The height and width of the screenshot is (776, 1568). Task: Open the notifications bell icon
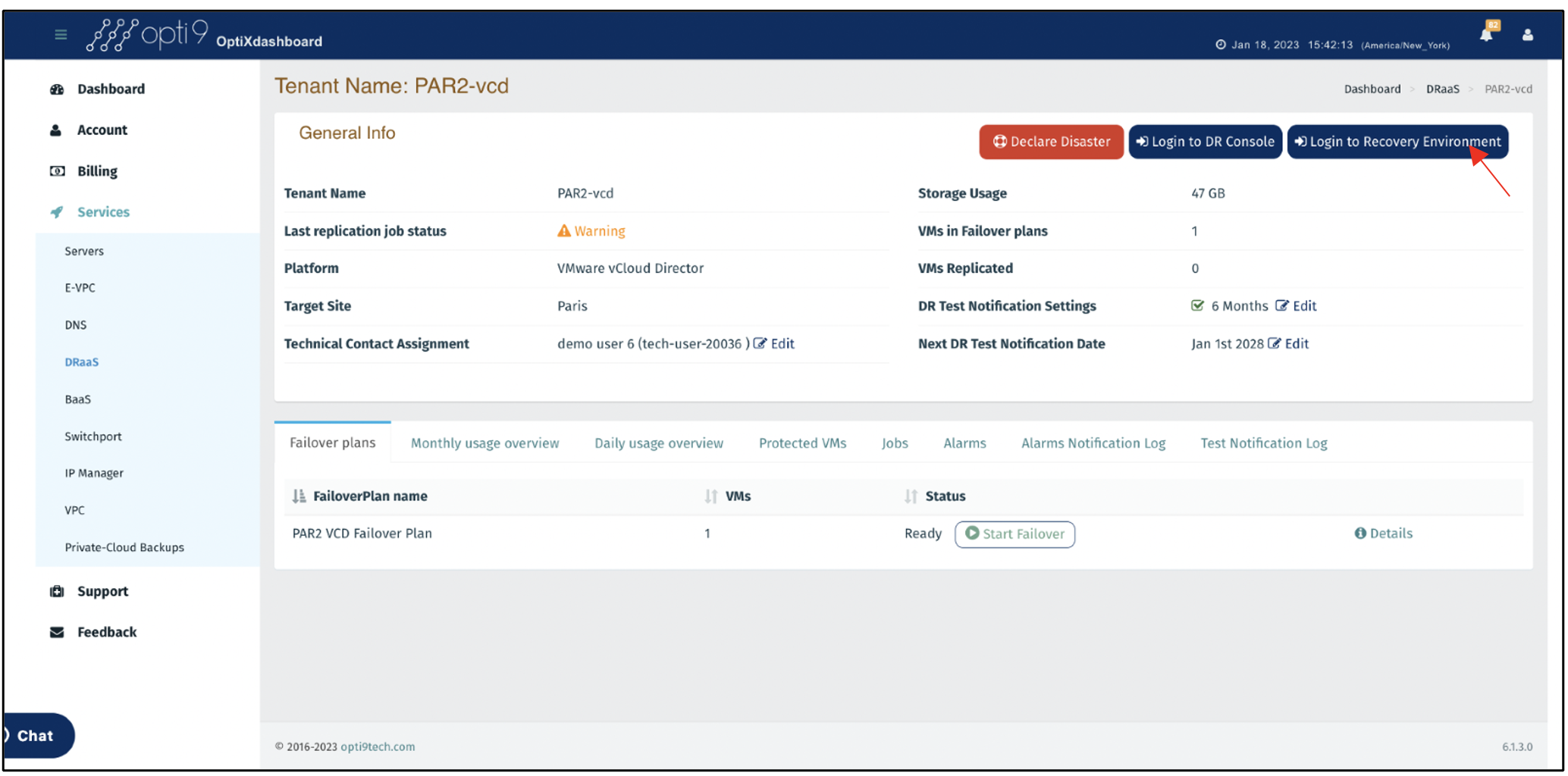pyautogui.click(x=1486, y=34)
